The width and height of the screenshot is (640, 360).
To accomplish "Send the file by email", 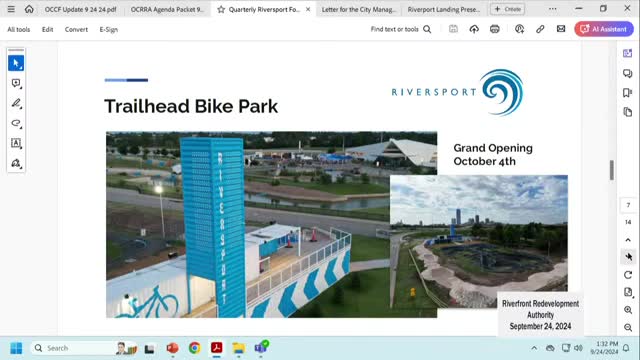I will coord(561,29).
